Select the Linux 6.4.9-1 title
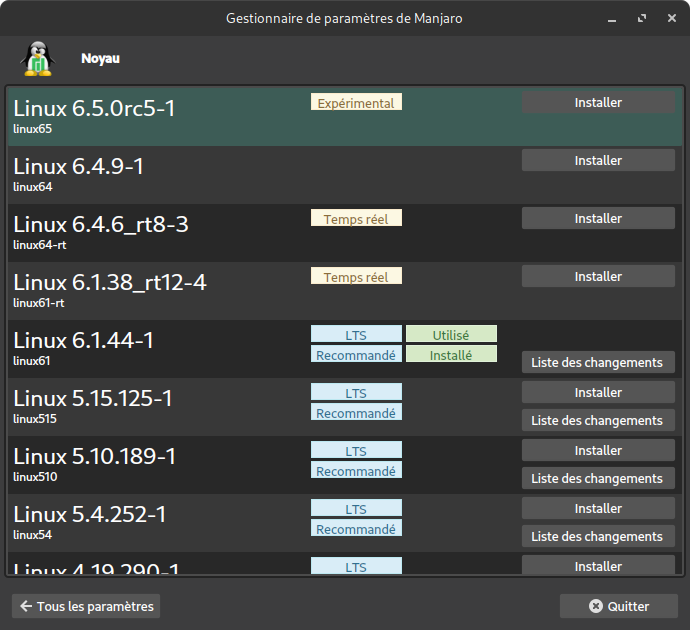 coord(78,166)
